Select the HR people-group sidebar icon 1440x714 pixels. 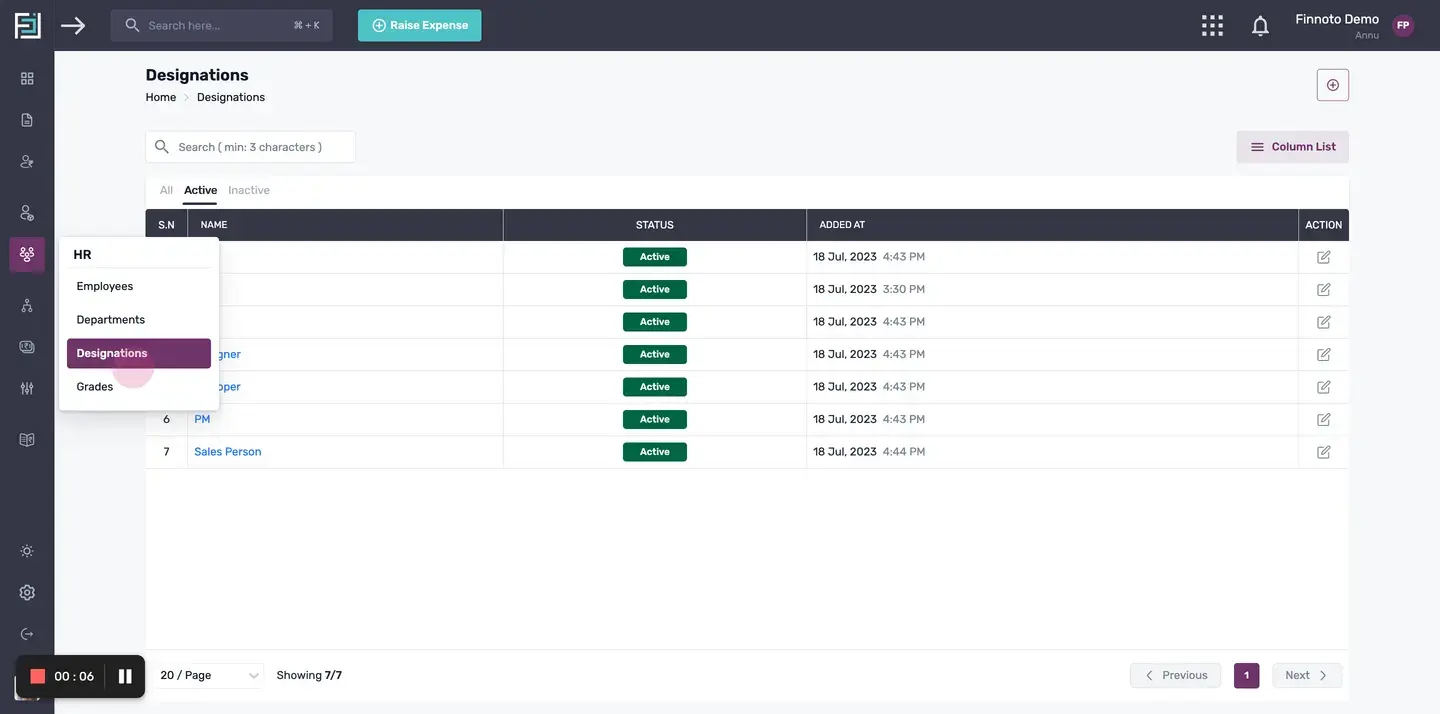27,254
